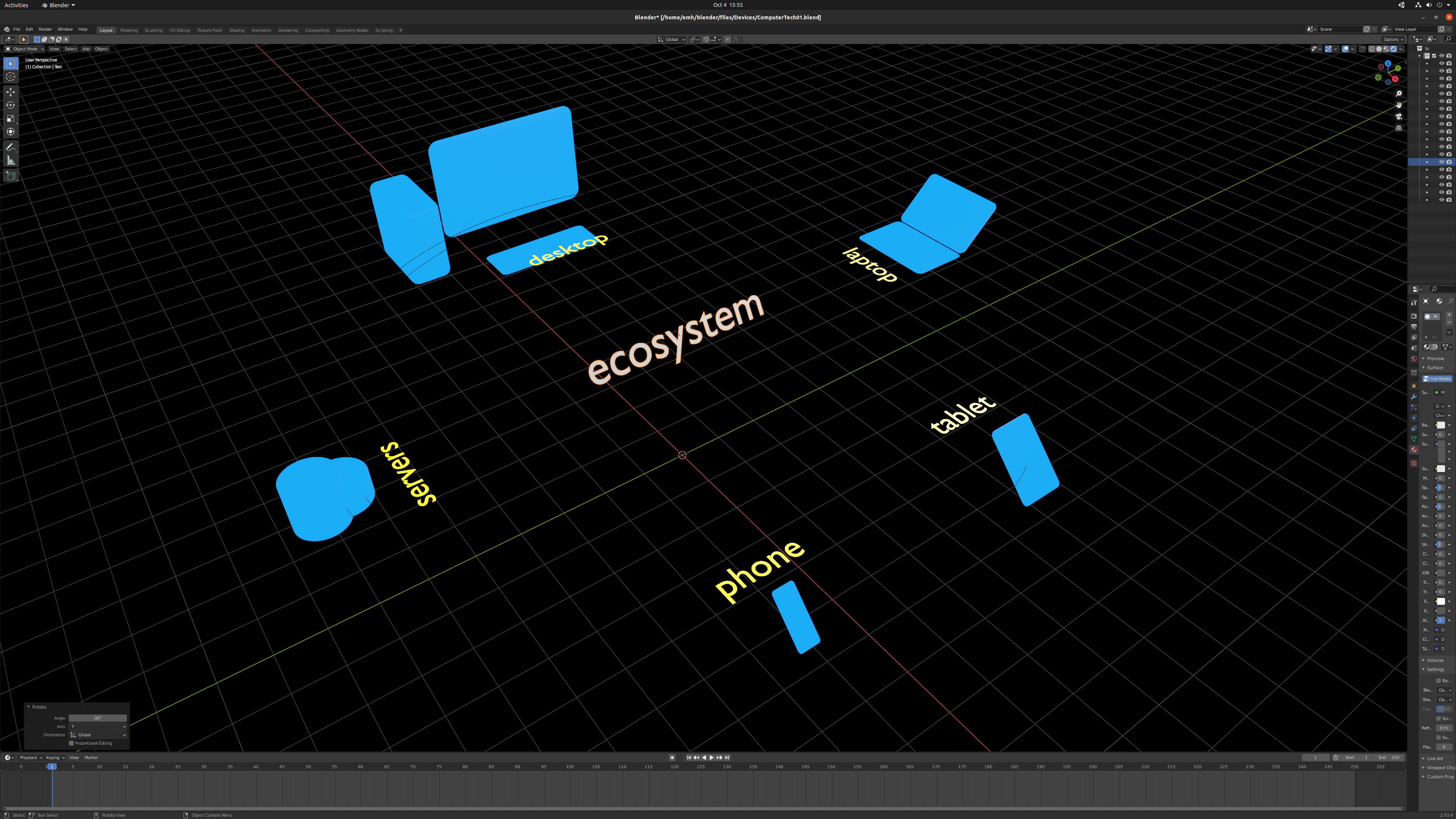
Task: Click the zoom viewport magnifier icon
Action: [1399, 94]
